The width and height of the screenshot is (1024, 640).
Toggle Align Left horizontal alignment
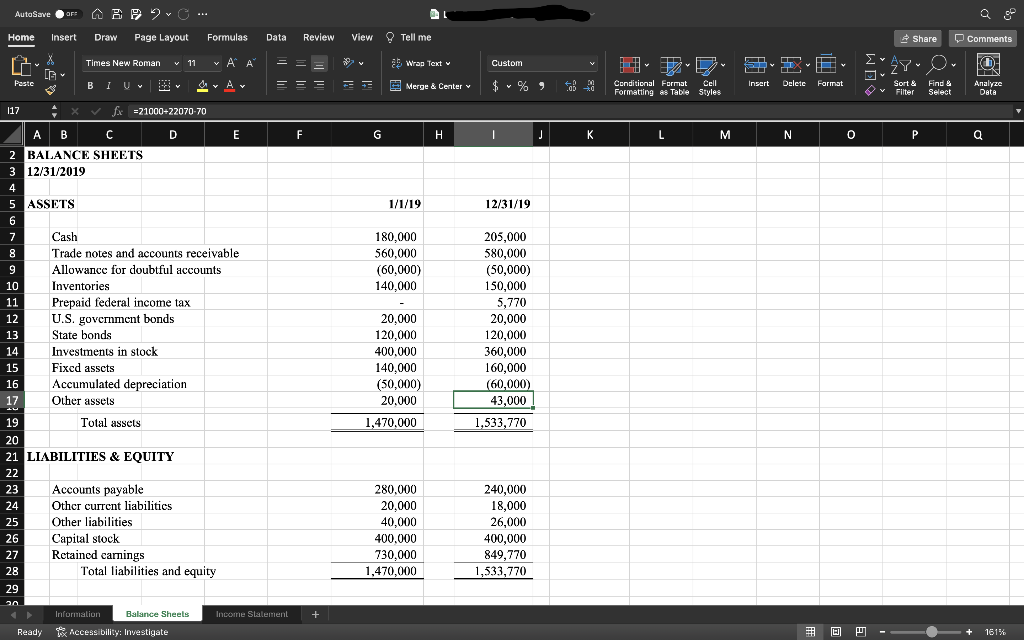pos(281,86)
